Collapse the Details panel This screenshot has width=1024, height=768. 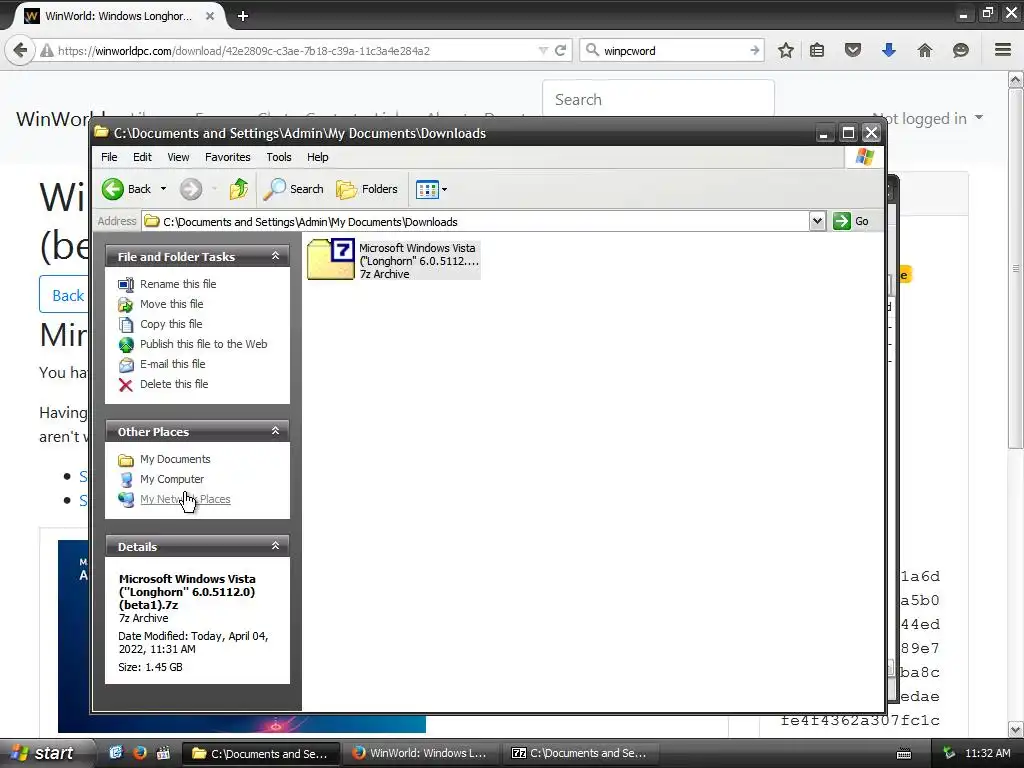[276, 546]
